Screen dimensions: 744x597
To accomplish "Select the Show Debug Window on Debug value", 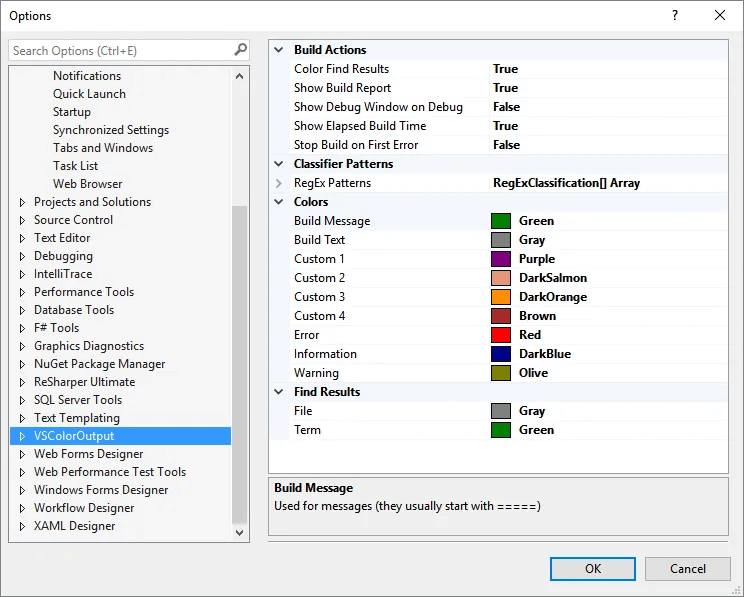I will [506, 107].
